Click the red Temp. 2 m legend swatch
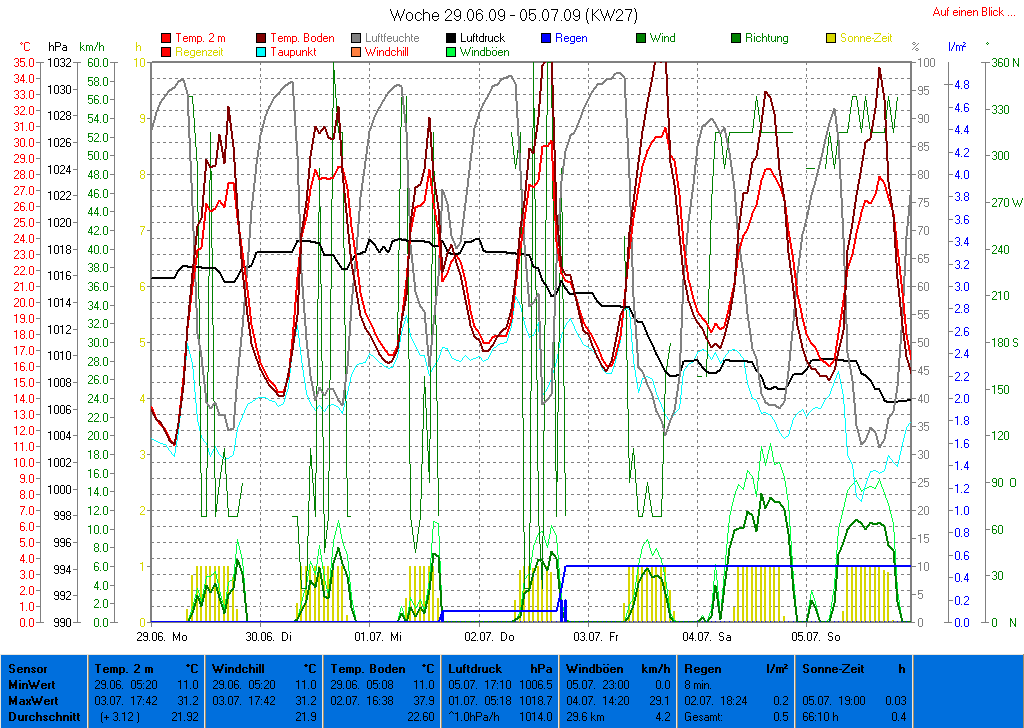Screen dimensions: 1024x728 click(x=166, y=39)
